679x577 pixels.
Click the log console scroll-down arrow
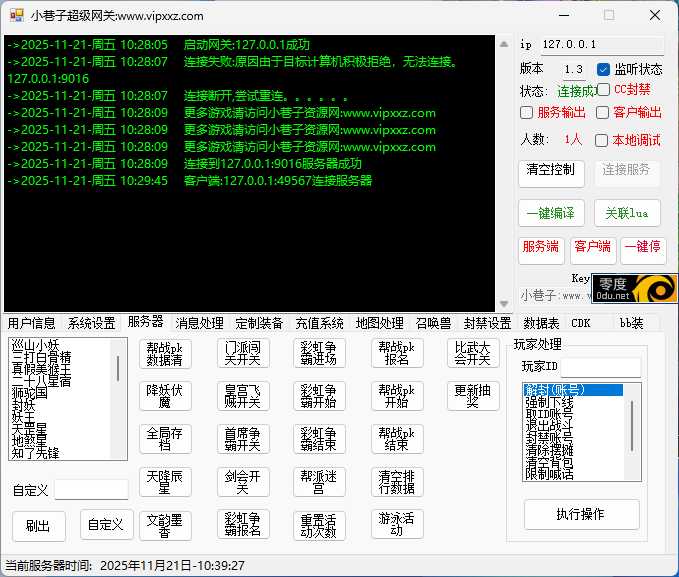point(504,303)
